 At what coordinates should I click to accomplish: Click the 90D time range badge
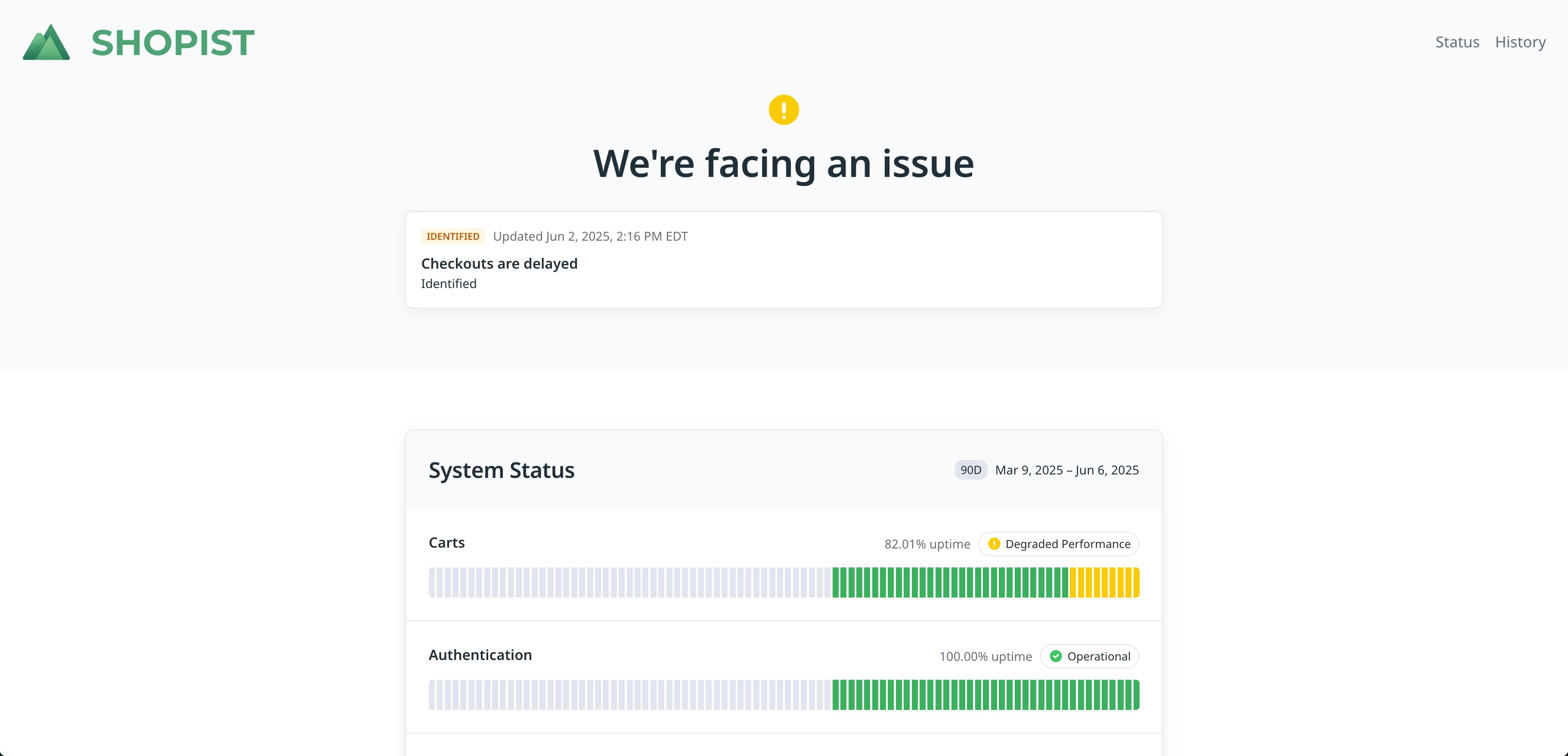point(970,469)
